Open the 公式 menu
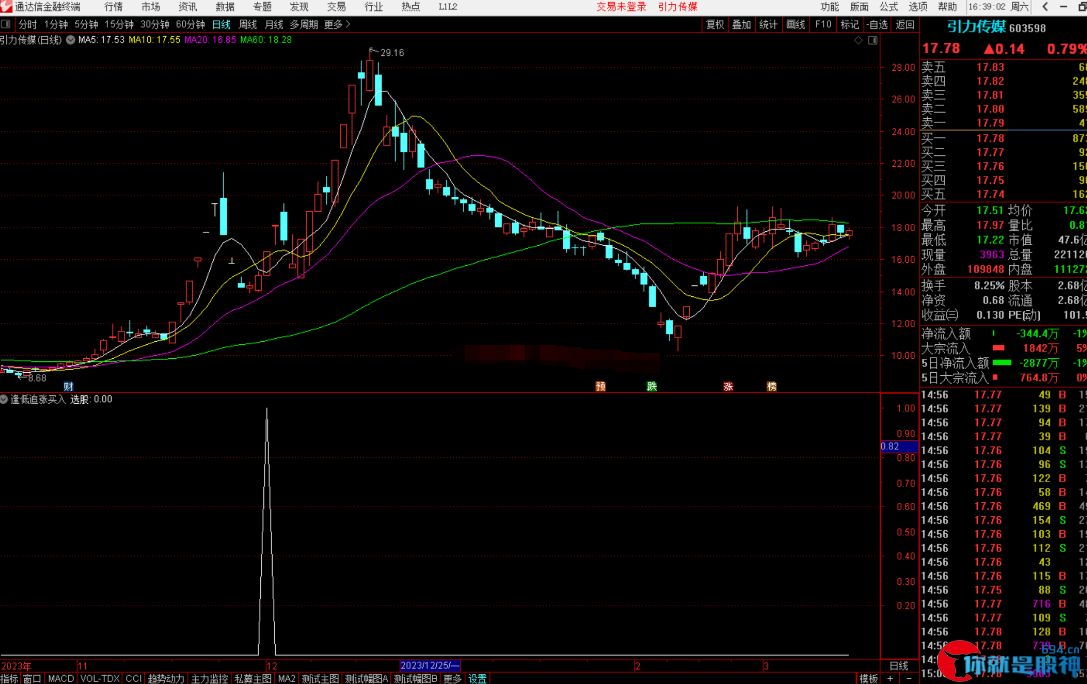The image size is (1087, 684). (889, 6)
